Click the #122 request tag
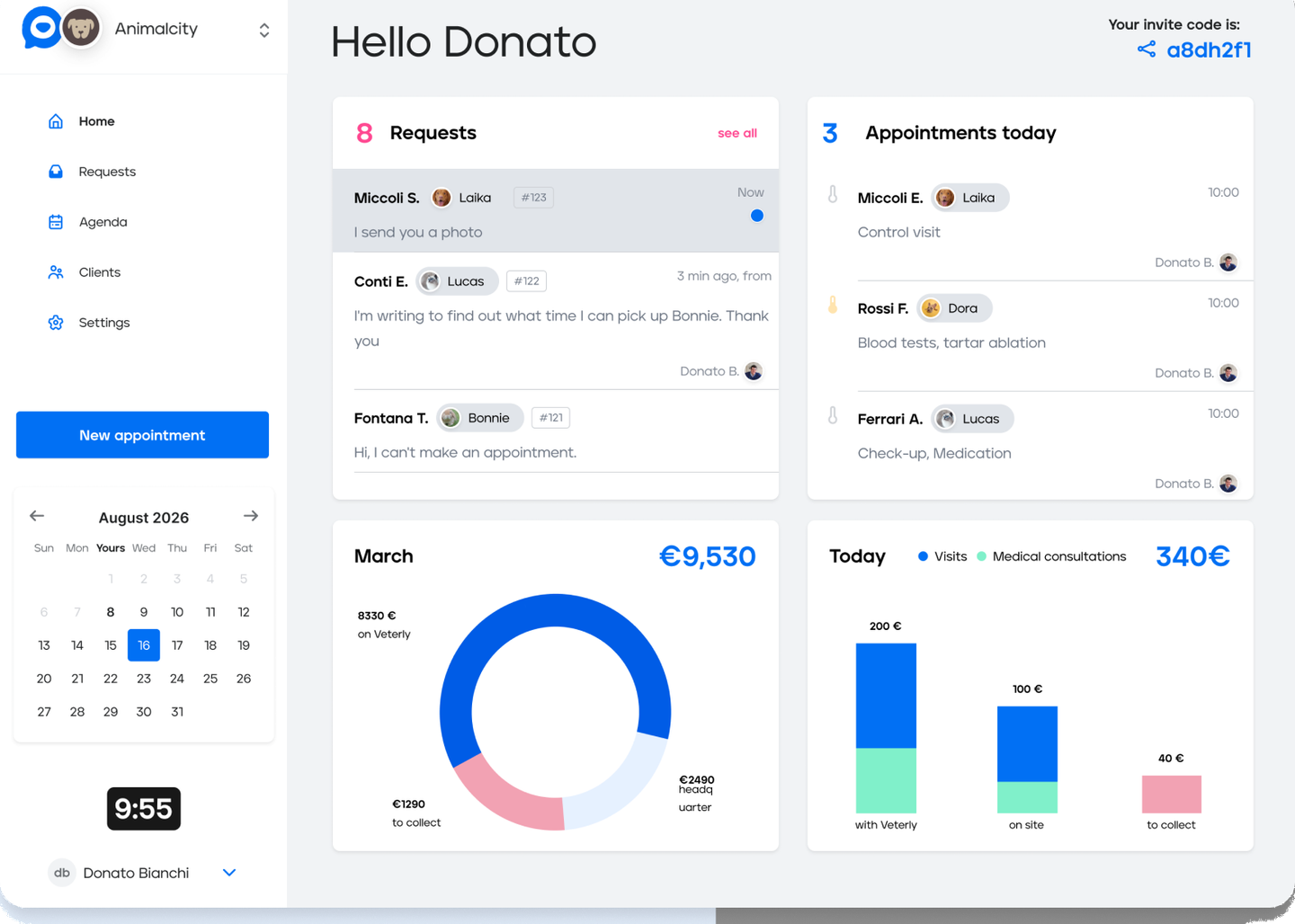The height and width of the screenshot is (924, 1295). [x=526, y=281]
